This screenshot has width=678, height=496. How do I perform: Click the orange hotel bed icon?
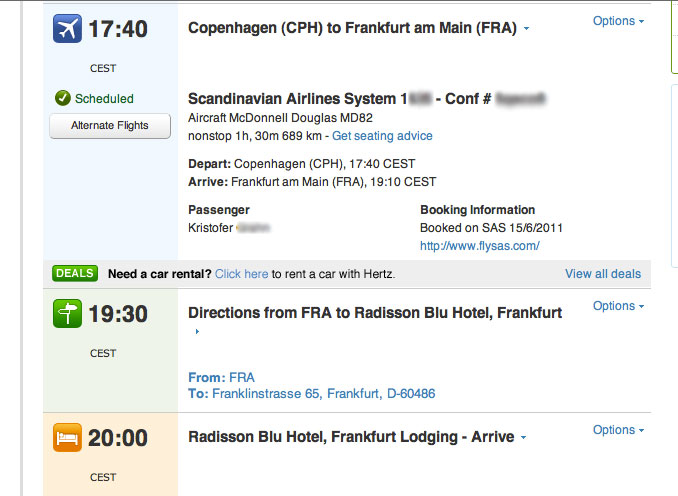pos(69,437)
